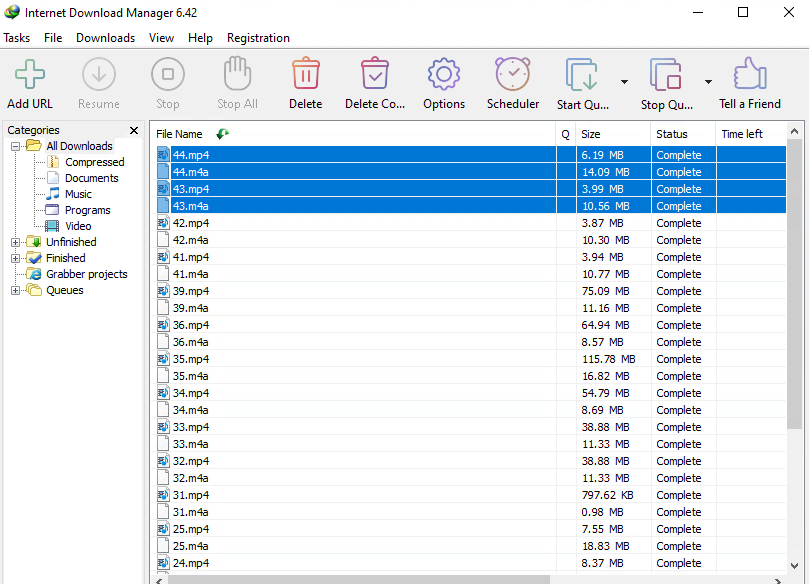Click the Unfinished folder icon
The width and height of the screenshot is (809, 584).
click(34, 242)
